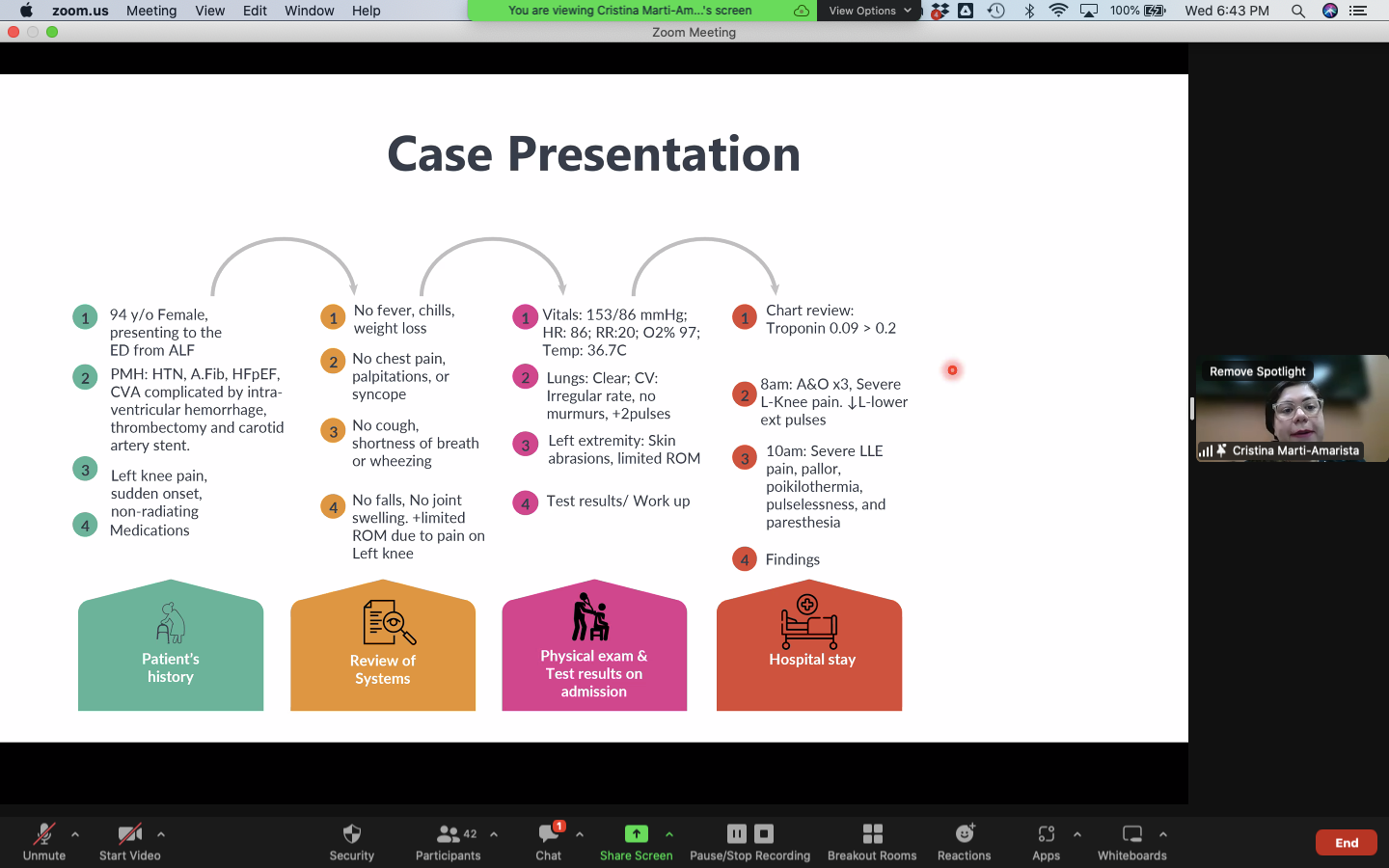Open Zoom Apps

[1047, 841]
